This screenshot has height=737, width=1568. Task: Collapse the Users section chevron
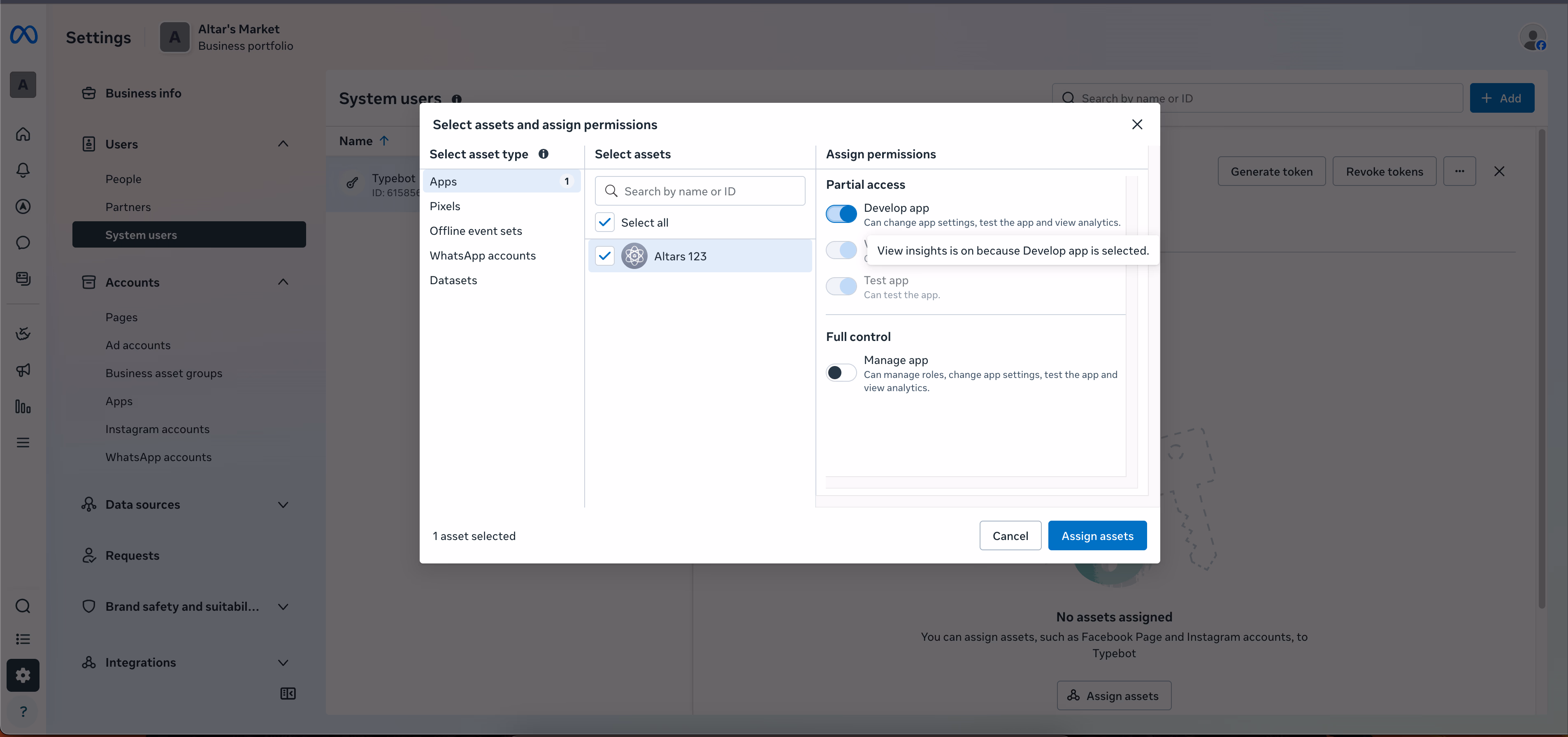(x=283, y=144)
